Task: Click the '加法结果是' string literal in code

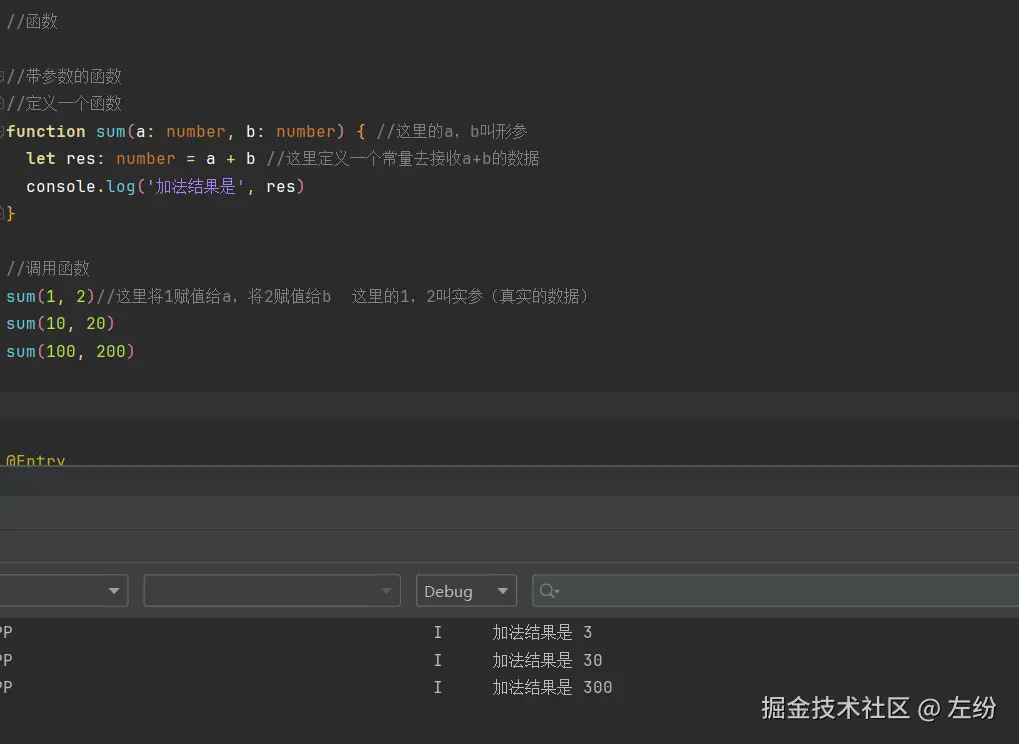Action: (196, 186)
